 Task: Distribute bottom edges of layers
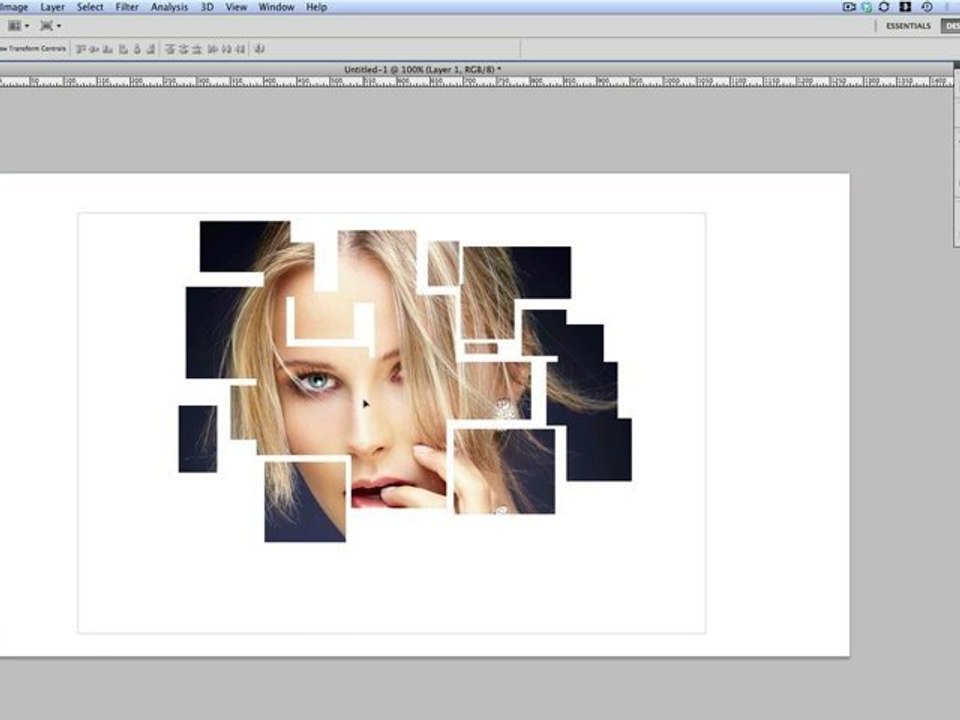197,49
